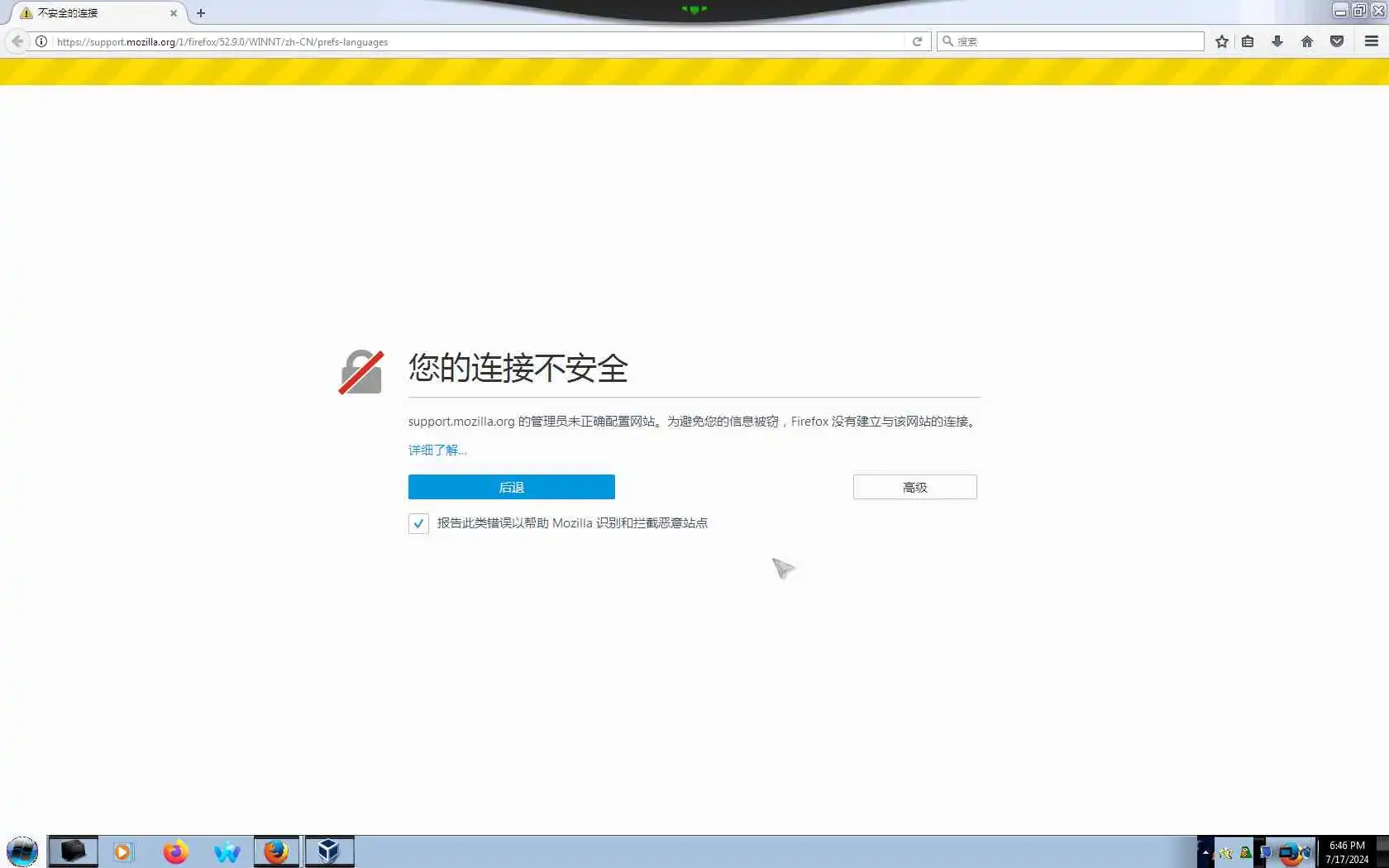This screenshot has height=868, width=1389.
Task: Focus the URL address bar
Action: click(480, 41)
